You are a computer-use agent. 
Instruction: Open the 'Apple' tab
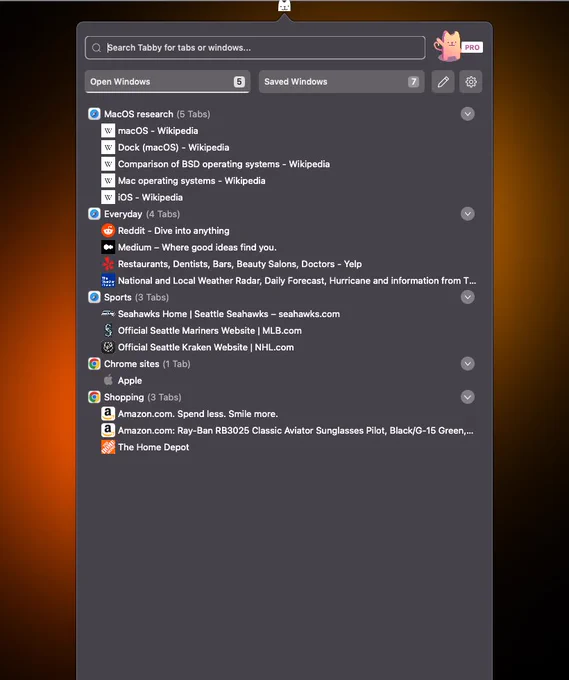tap(130, 380)
